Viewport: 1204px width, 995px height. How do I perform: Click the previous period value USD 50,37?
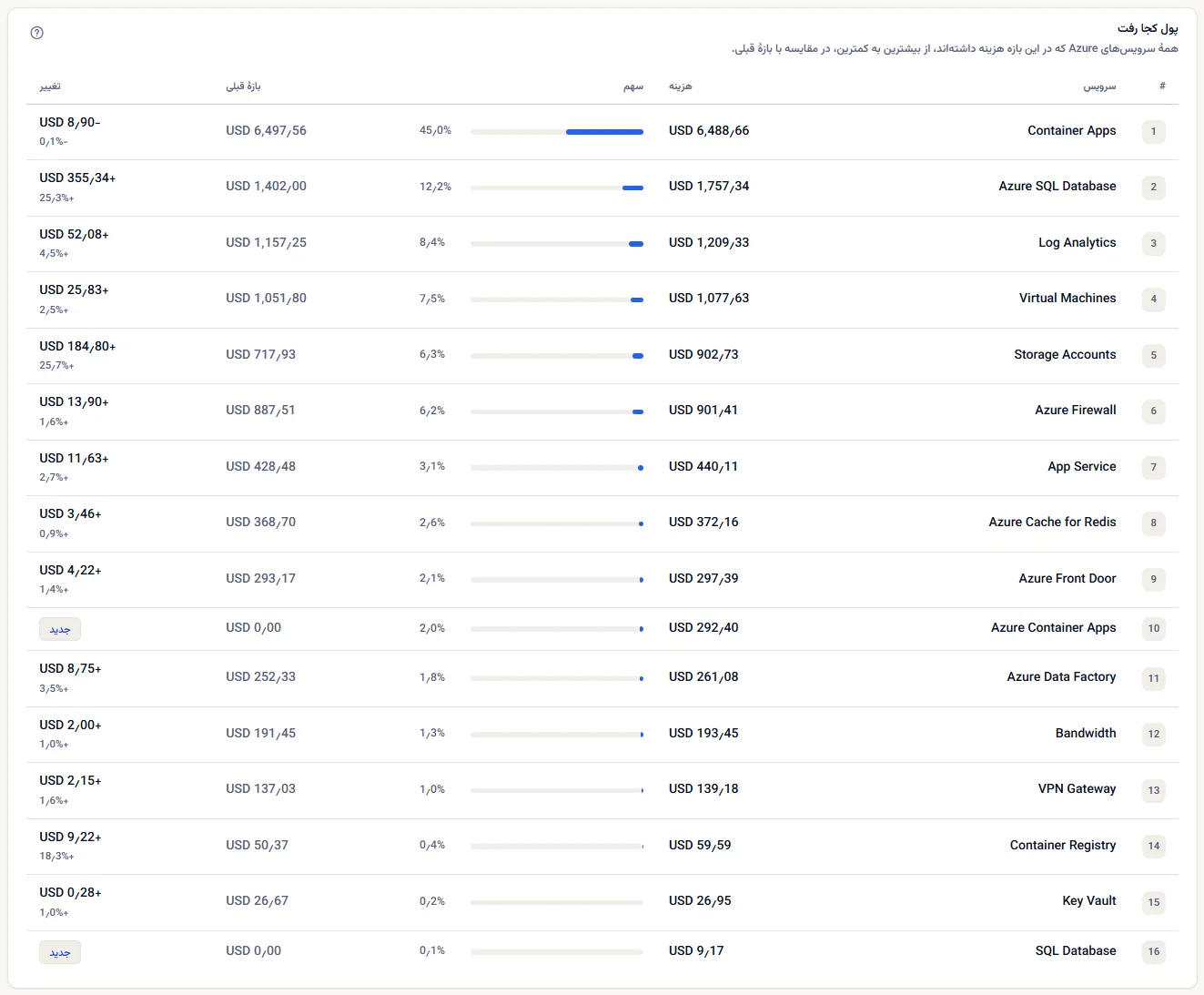point(257,845)
